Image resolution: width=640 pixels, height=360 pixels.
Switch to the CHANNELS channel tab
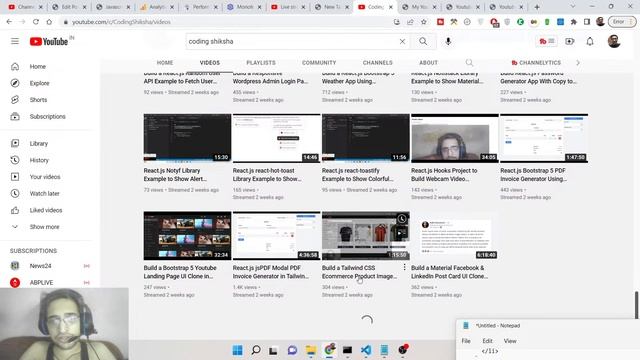tap(378, 63)
